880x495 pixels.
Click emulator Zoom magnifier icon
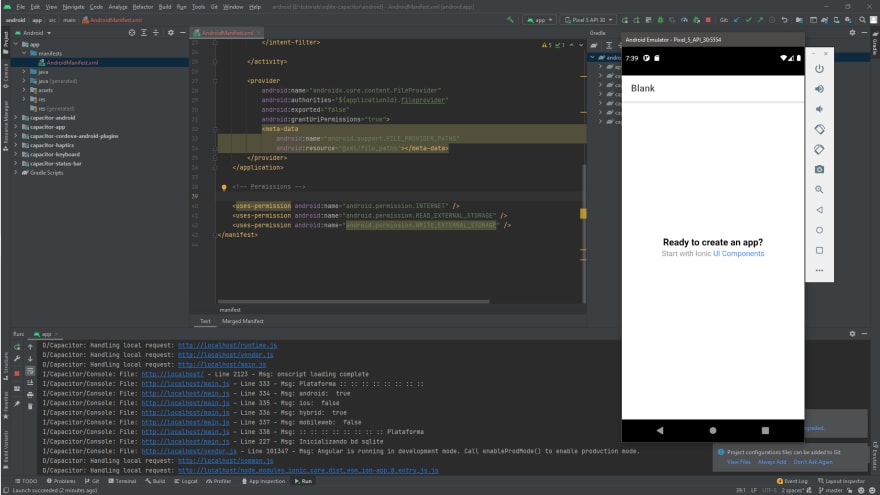(819, 190)
